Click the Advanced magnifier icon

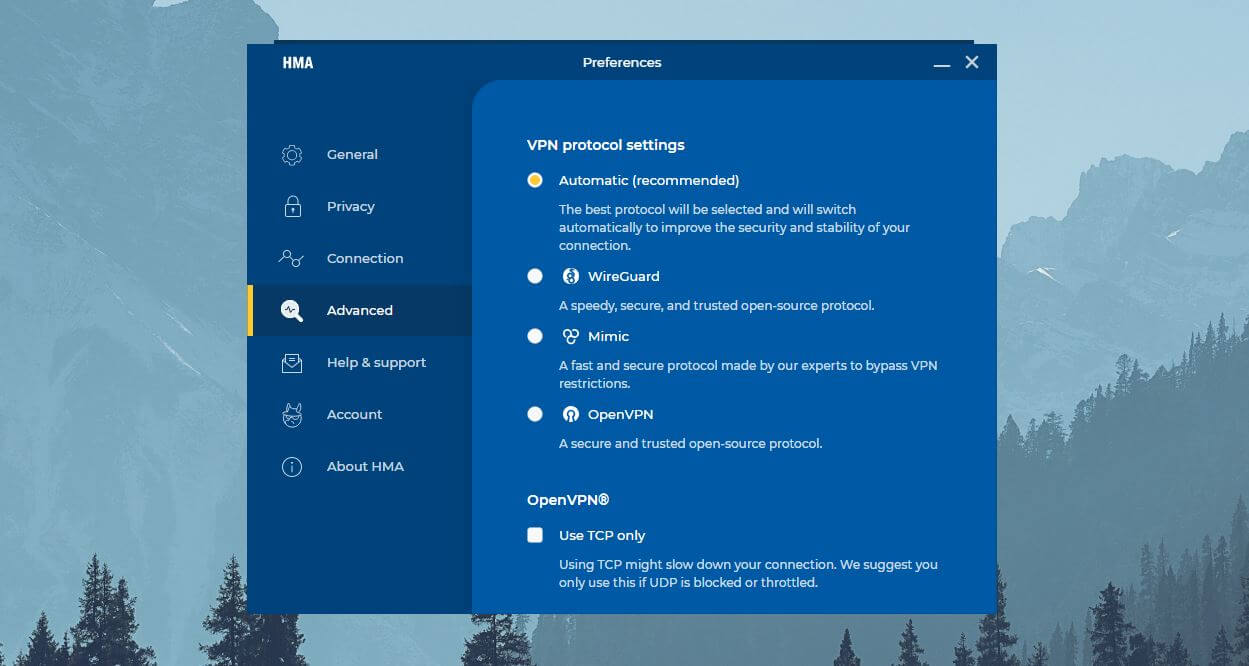[292, 311]
